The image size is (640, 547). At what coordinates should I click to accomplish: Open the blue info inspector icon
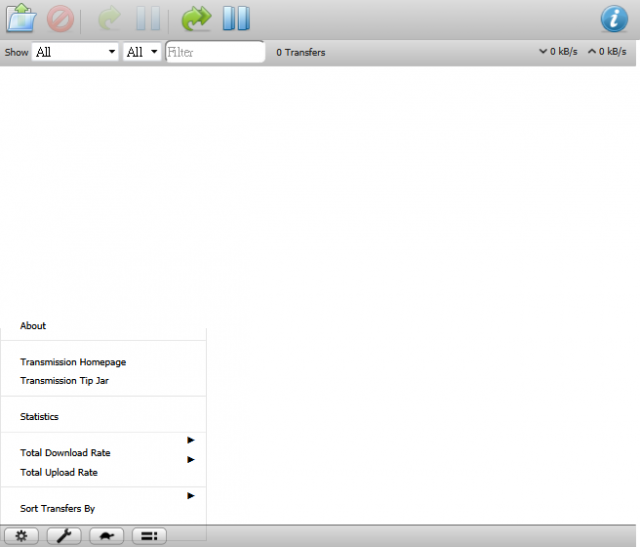click(x=614, y=18)
